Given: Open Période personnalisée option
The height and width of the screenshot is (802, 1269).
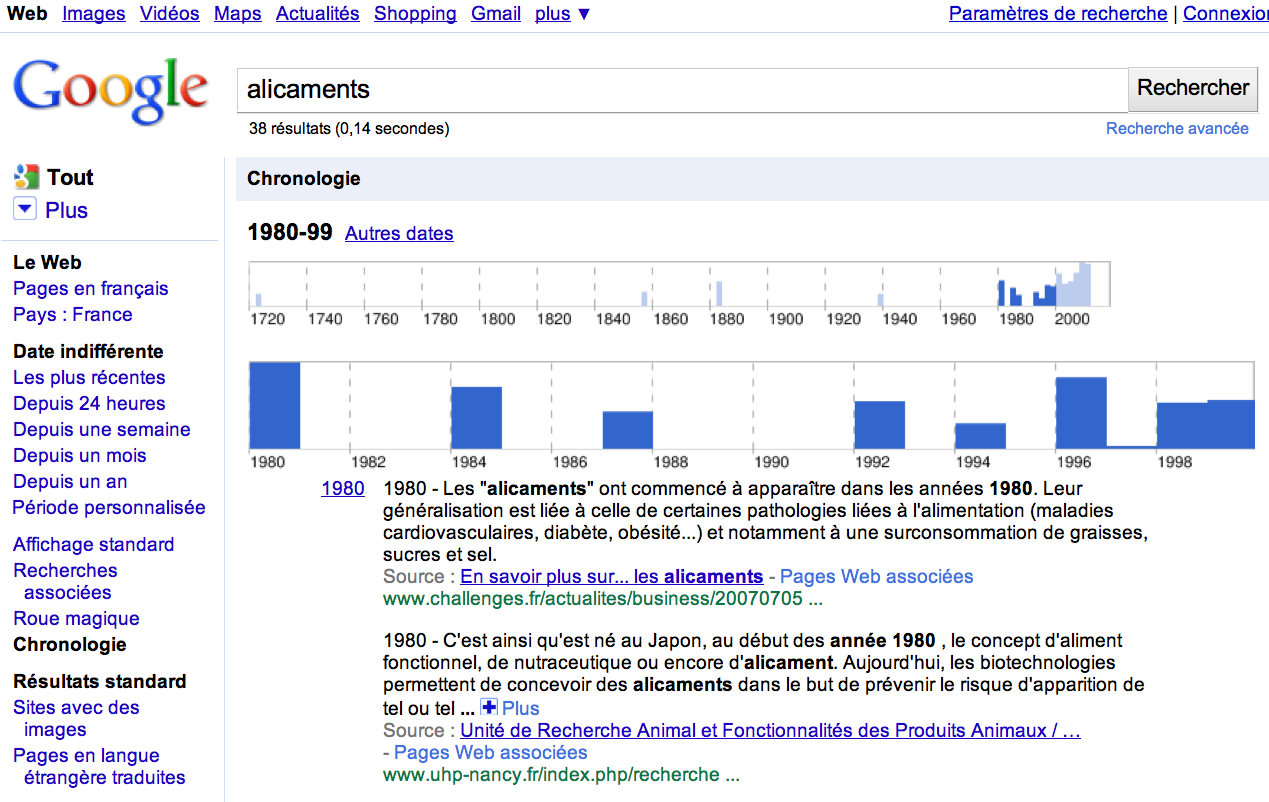Looking at the screenshot, I should (109, 508).
